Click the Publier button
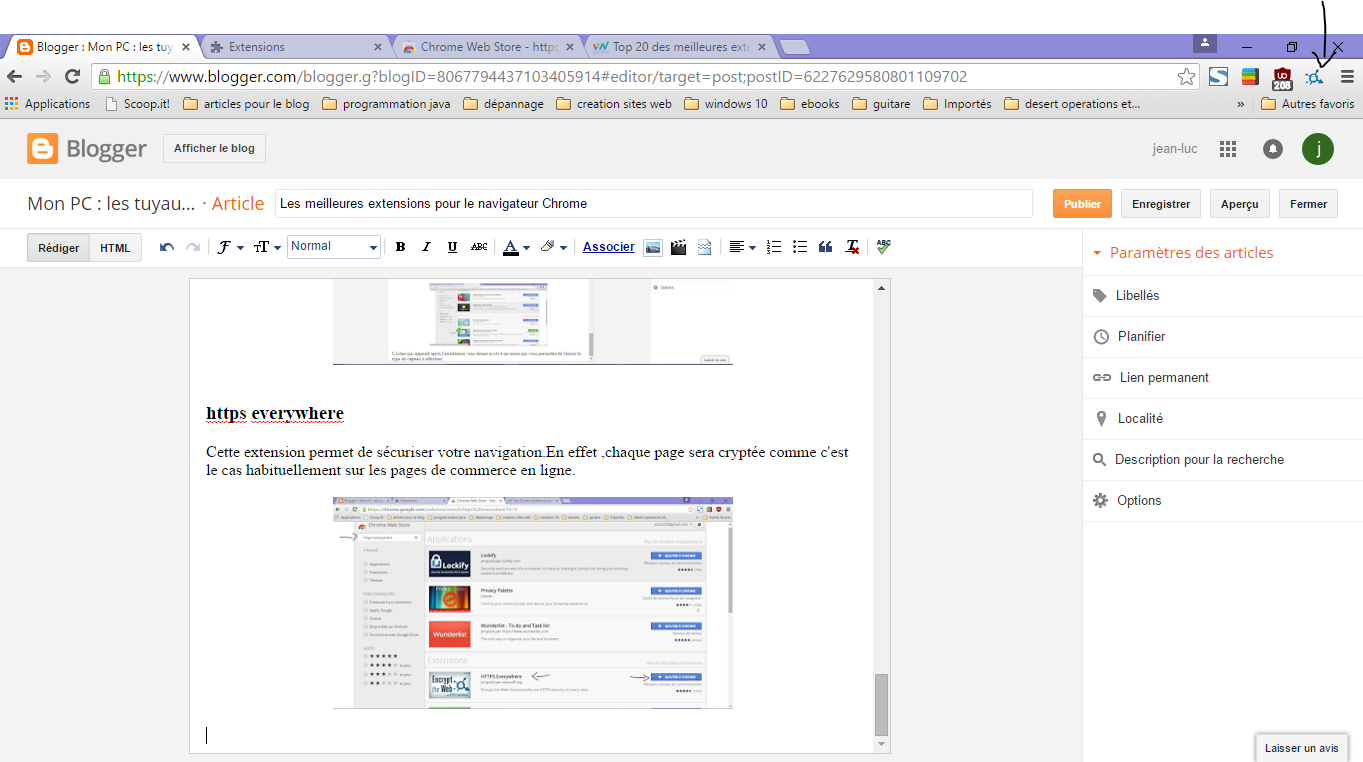Screen dimensions: 1363x762 click(1082, 203)
